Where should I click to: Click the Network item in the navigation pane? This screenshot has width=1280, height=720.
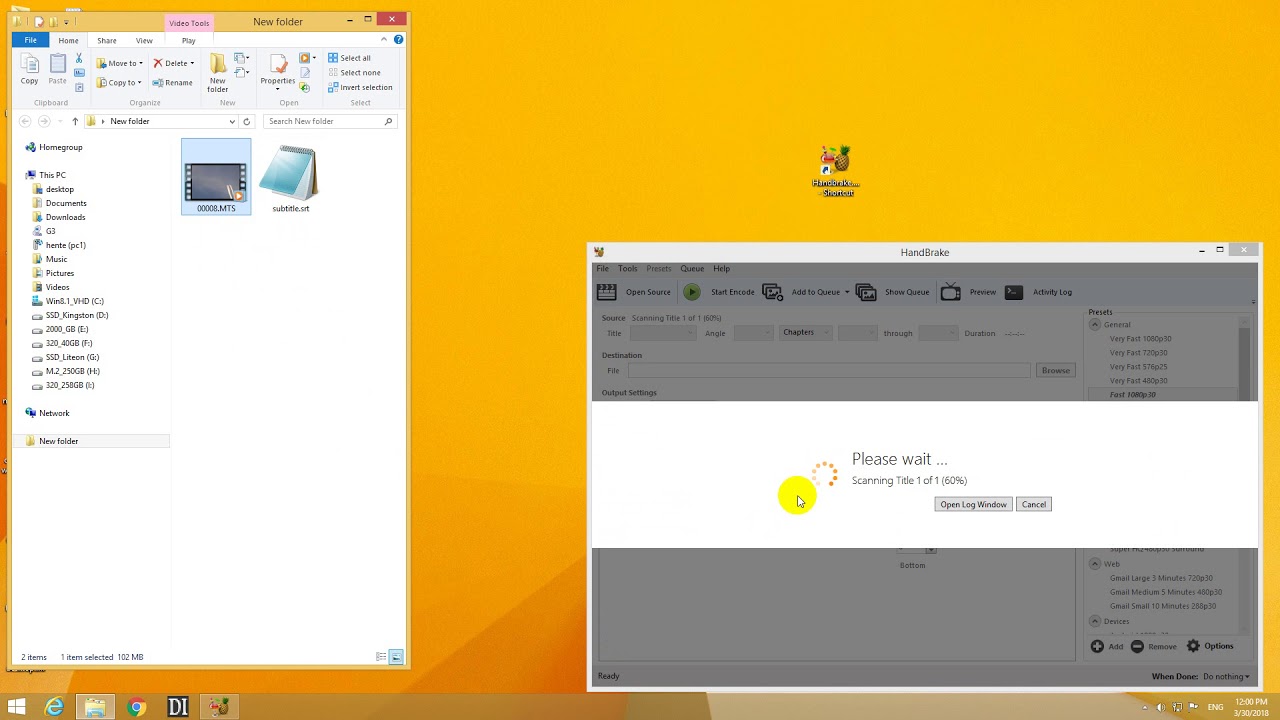[x=54, y=413]
